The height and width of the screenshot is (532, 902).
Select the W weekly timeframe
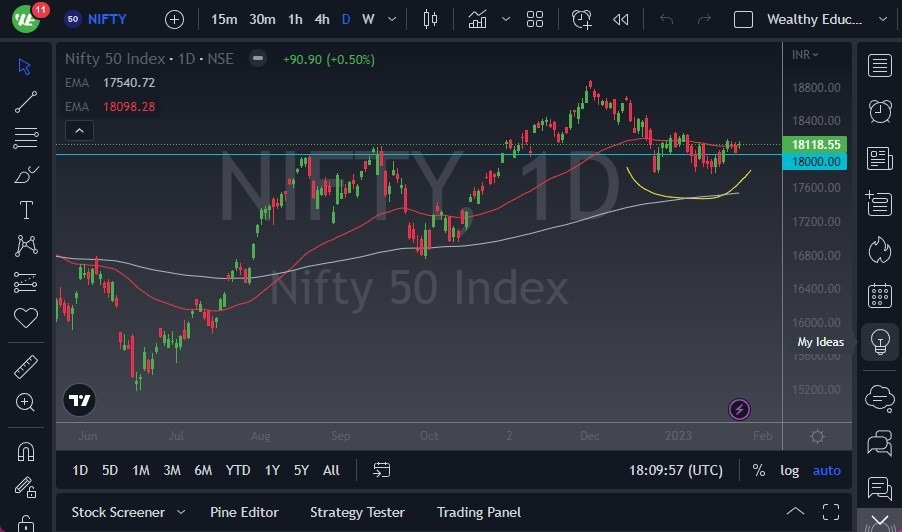[368, 19]
